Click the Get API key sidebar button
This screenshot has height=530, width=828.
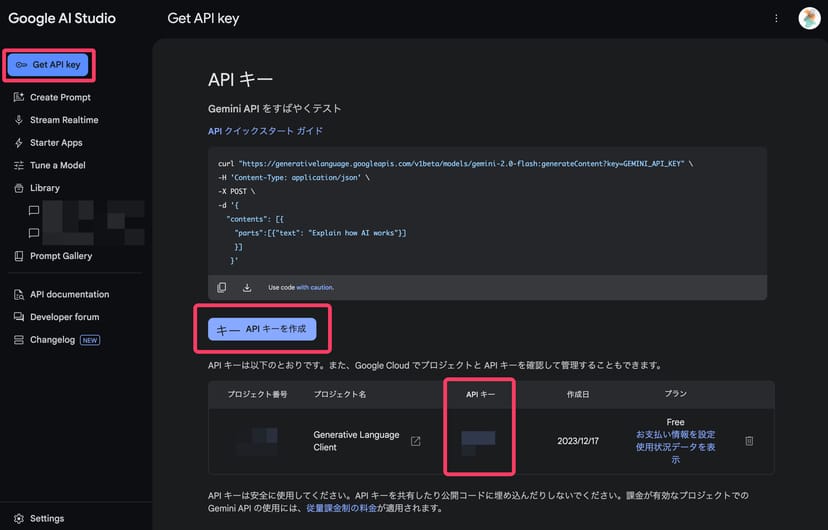(50, 65)
